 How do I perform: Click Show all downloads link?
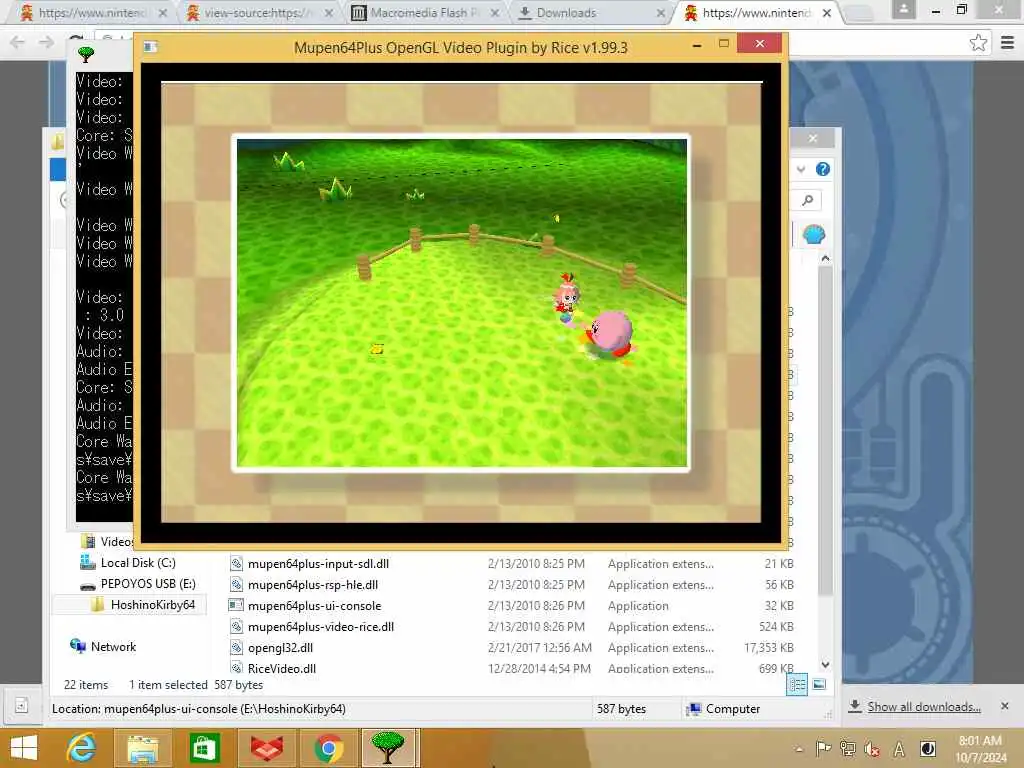point(923,707)
